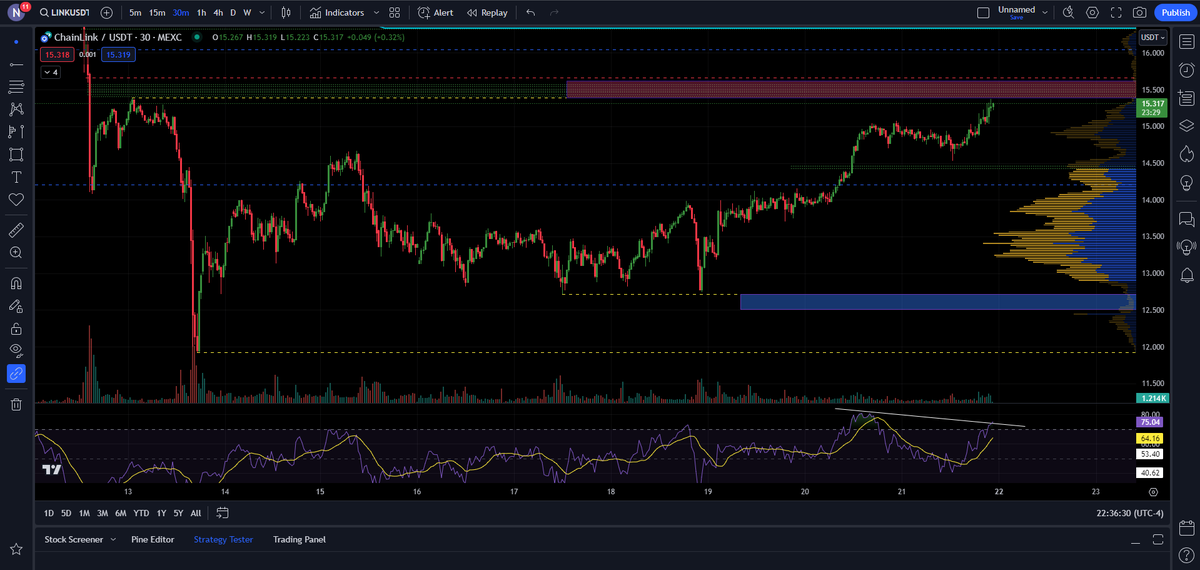Open the Unnamed layout save button

click(1016, 13)
